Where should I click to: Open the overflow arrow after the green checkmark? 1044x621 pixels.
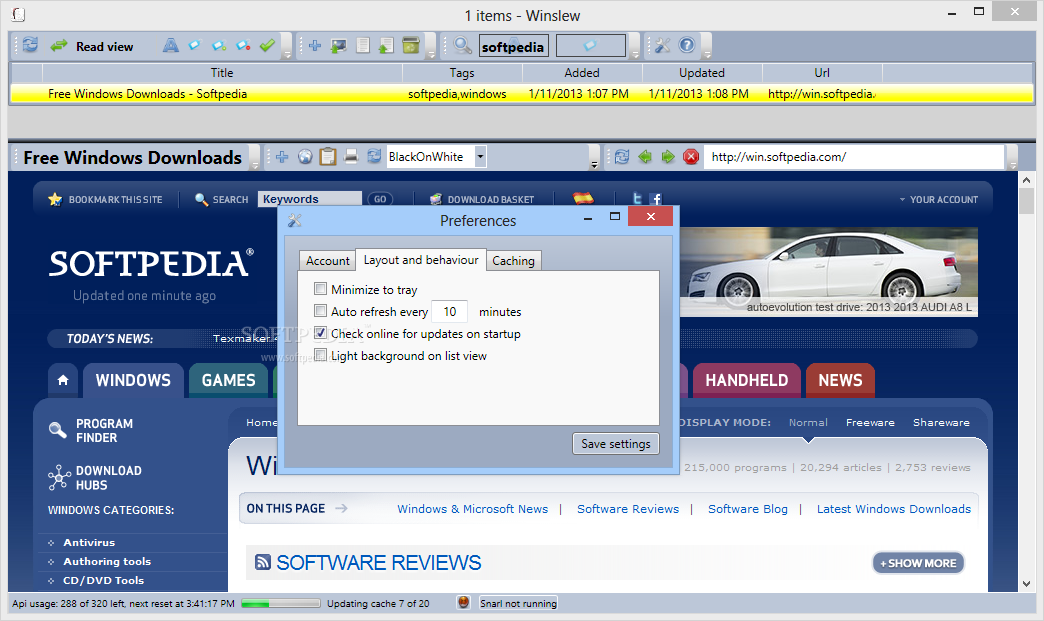coord(287,47)
